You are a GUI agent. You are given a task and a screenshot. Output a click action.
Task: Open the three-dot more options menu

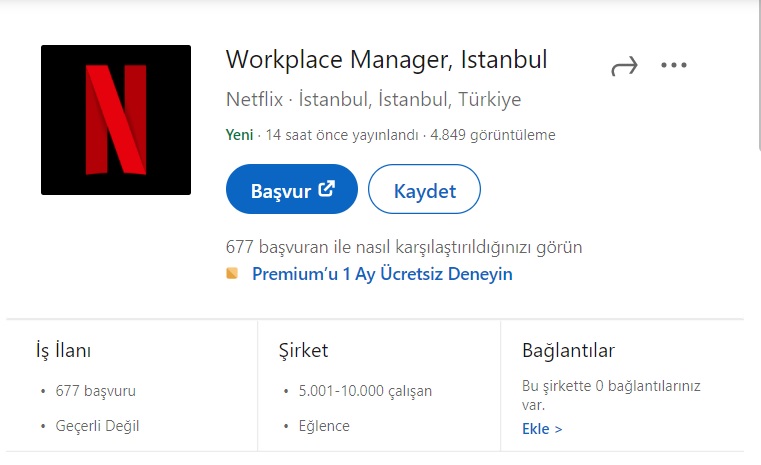pyautogui.click(x=674, y=65)
